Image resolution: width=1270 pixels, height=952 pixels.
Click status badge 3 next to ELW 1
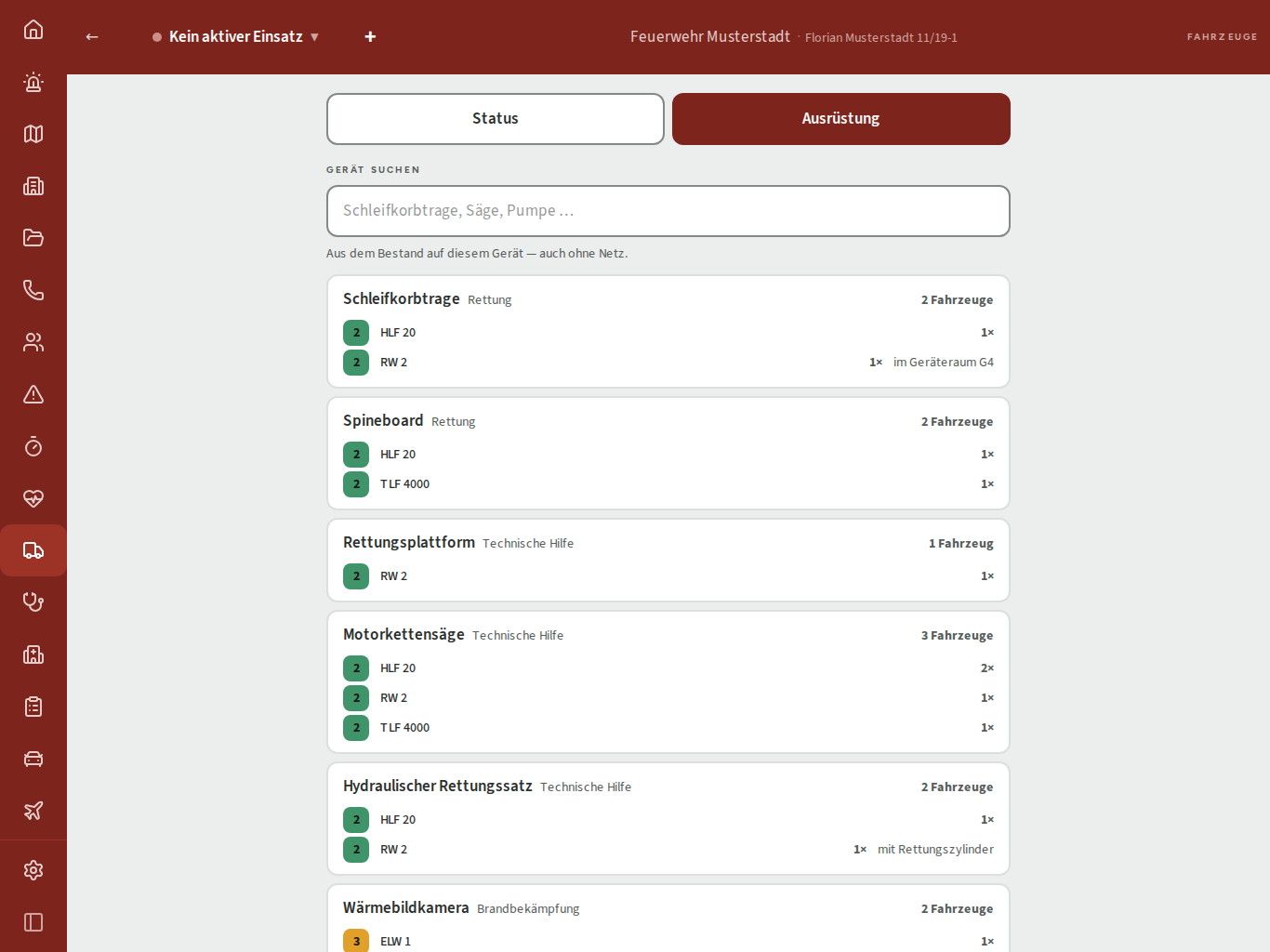pos(356,941)
